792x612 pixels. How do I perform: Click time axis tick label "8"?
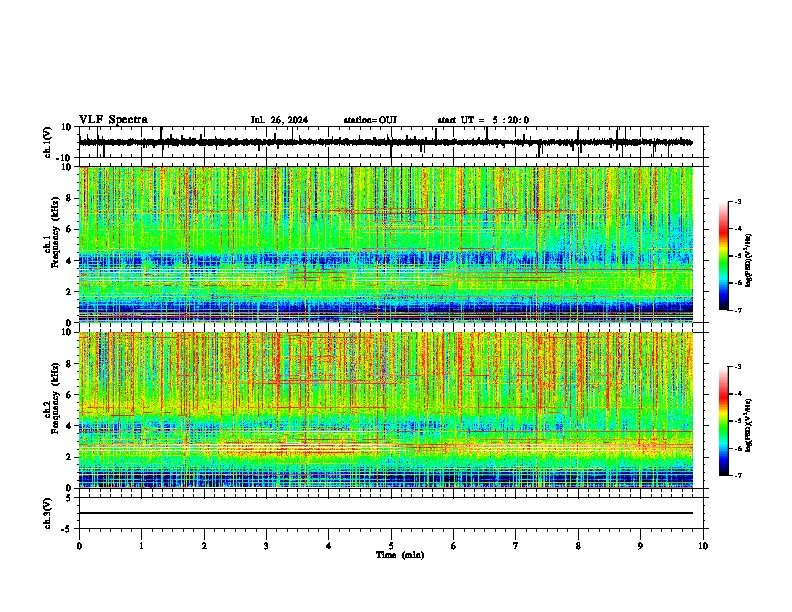(578, 546)
